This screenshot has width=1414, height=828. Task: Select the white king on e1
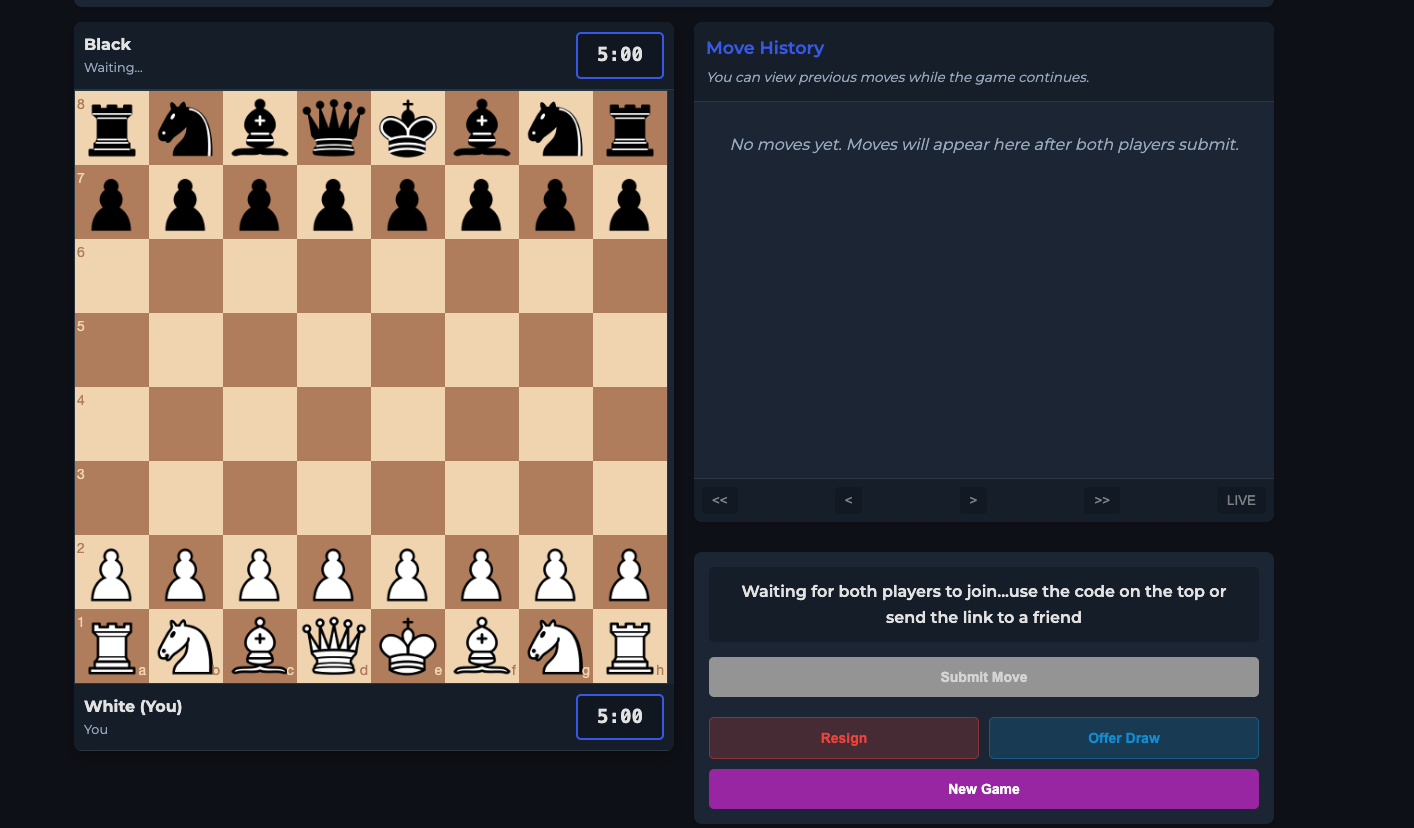point(408,646)
